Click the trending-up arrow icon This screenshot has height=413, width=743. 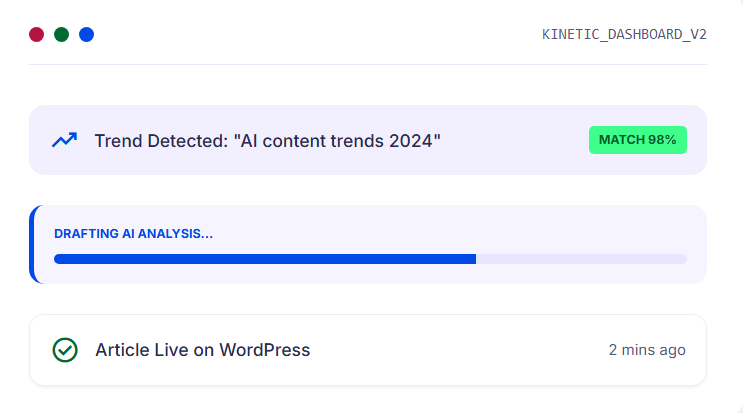[x=64, y=140]
